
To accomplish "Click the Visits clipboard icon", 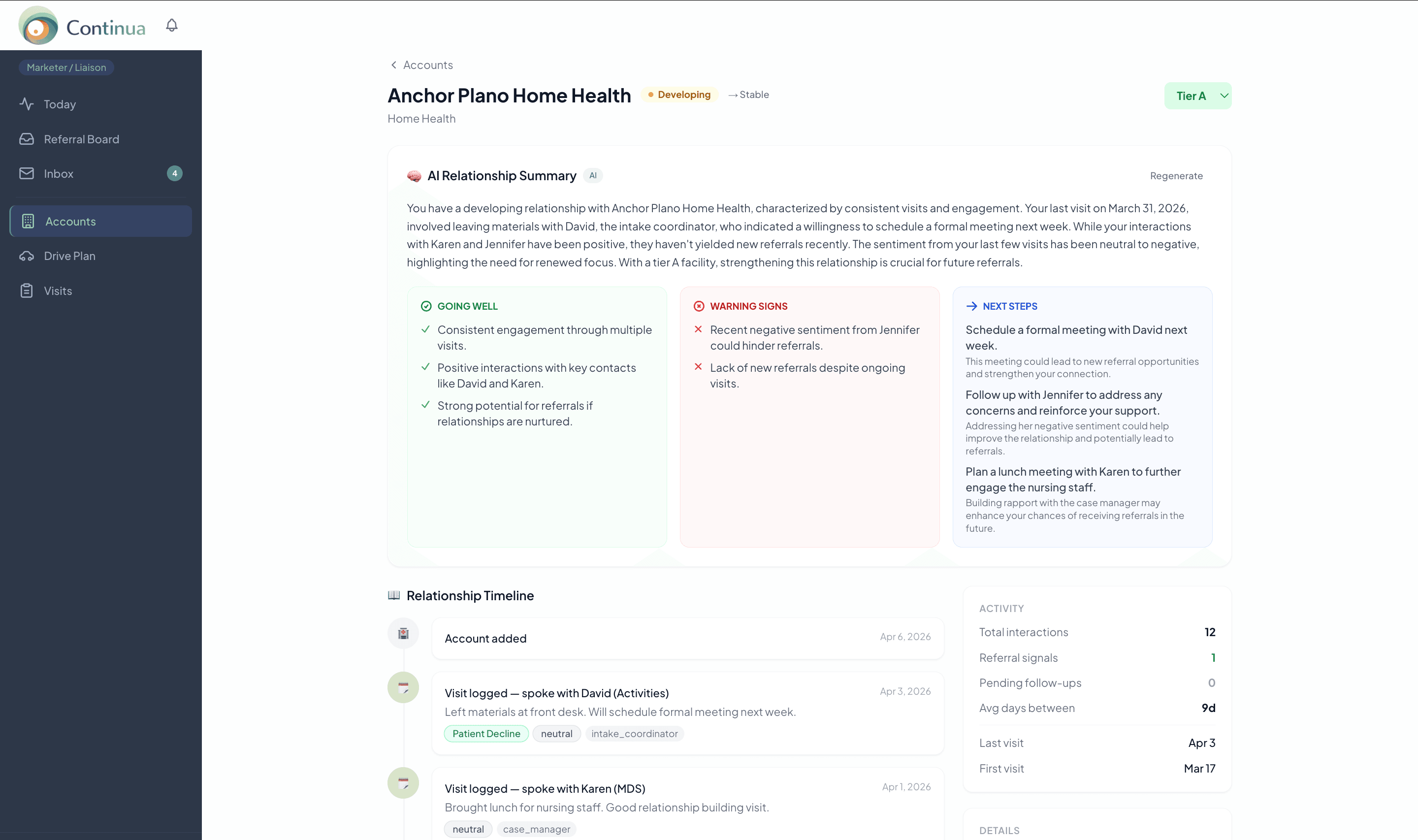I will click(x=27, y=291).
